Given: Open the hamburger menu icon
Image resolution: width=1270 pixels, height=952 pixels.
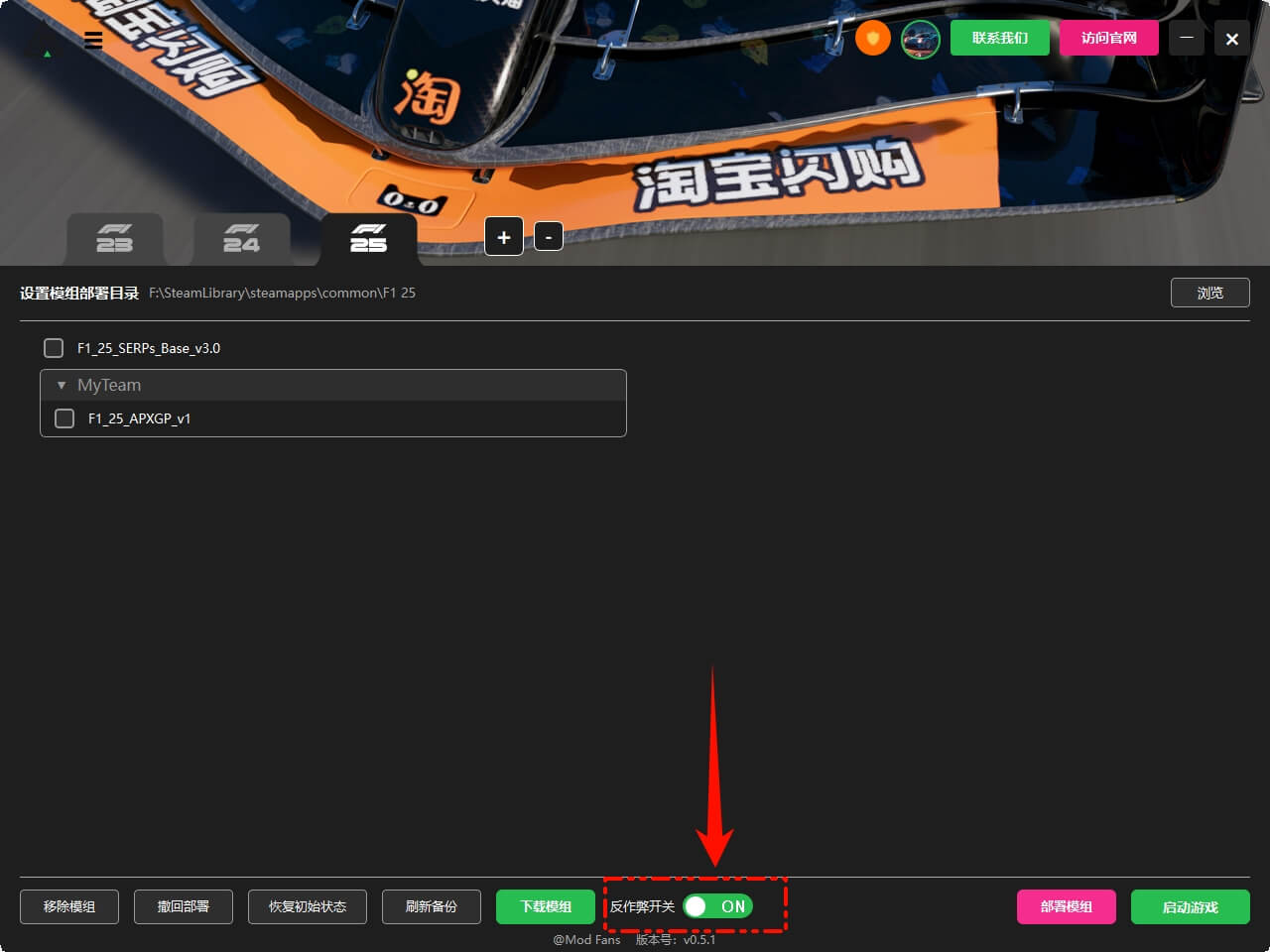Looking at the screenshot, I should [93, 41].
